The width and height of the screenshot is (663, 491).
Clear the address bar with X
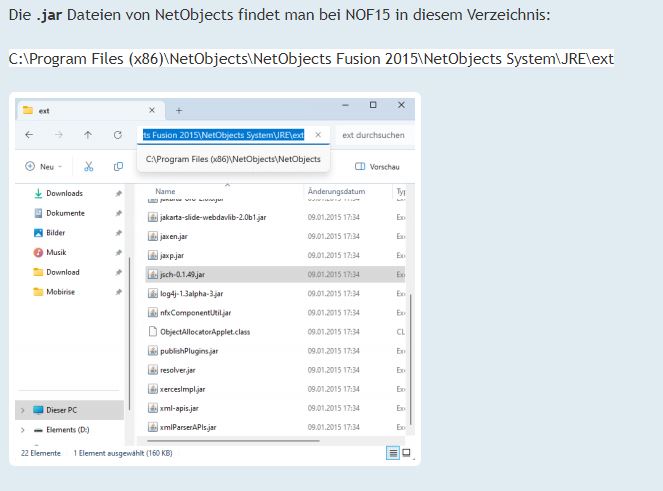pyautogui.click(x=317, y=134)
